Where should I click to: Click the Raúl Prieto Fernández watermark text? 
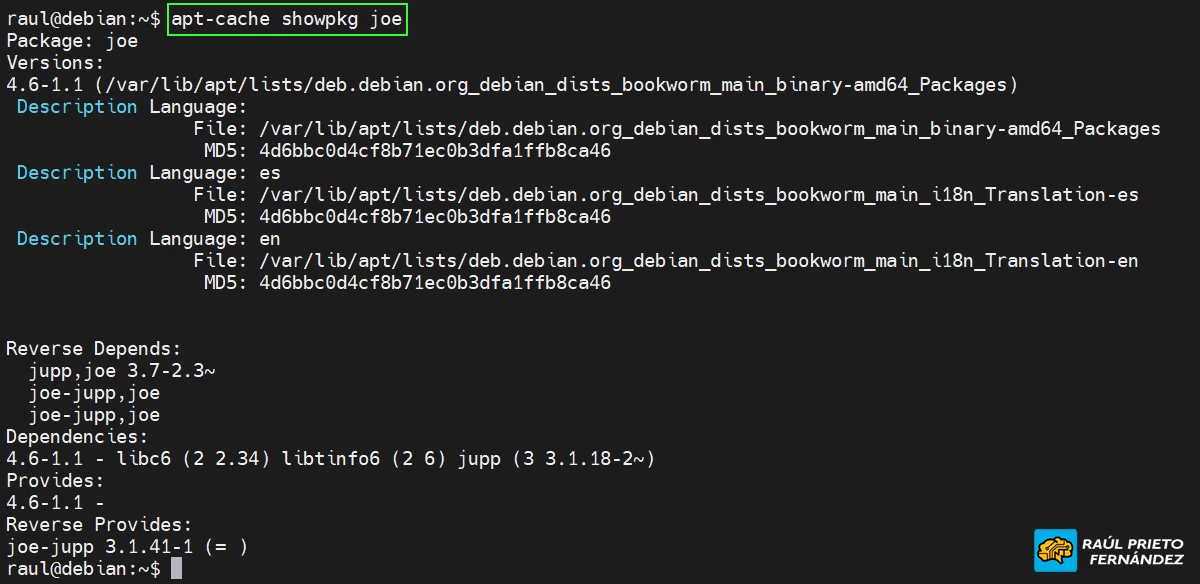[x=1130, y=551]
